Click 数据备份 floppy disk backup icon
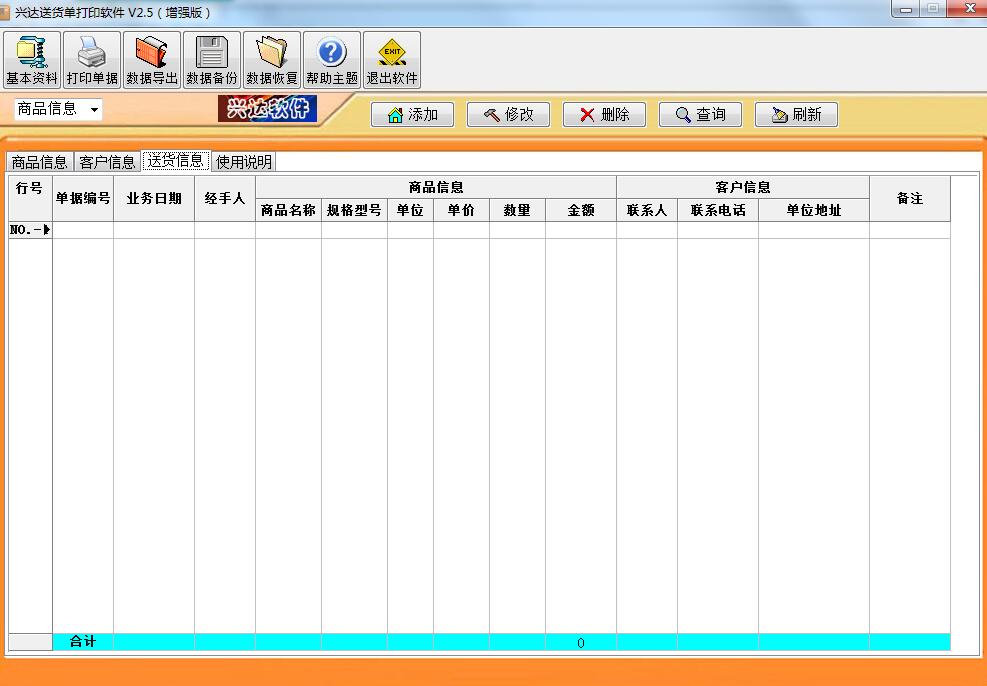987x686 pixels. point(212,60)
